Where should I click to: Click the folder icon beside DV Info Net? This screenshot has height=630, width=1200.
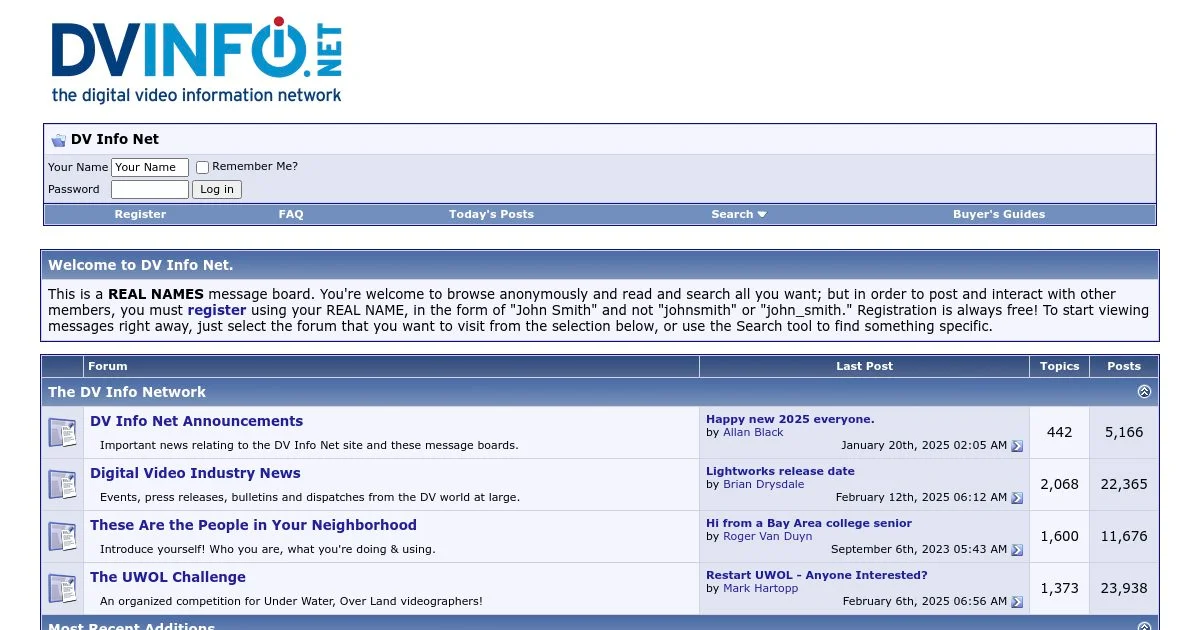pos(58,140)
